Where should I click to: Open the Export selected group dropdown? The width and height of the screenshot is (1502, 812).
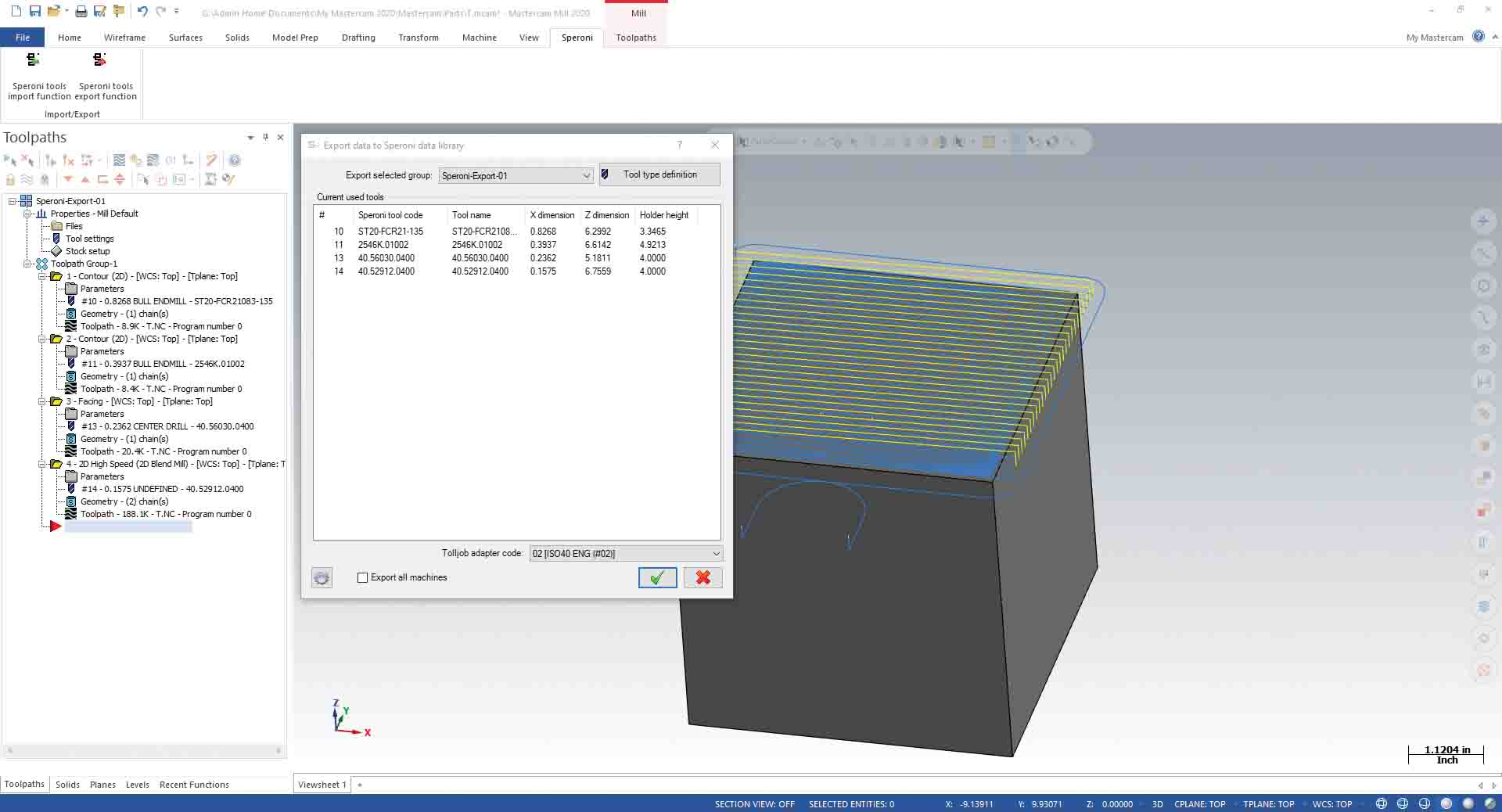pos(586,176)
